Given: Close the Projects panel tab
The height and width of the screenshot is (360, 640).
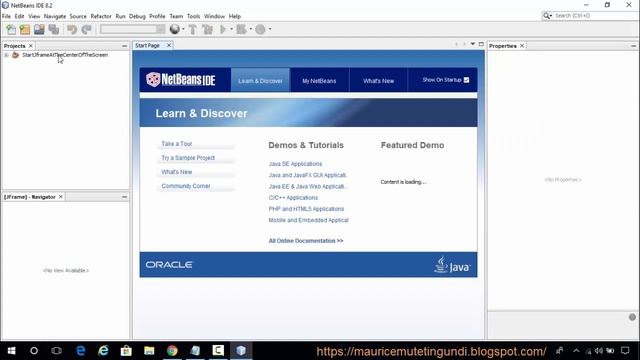Looking at the screenshot, I should click(x=31, y=46).
